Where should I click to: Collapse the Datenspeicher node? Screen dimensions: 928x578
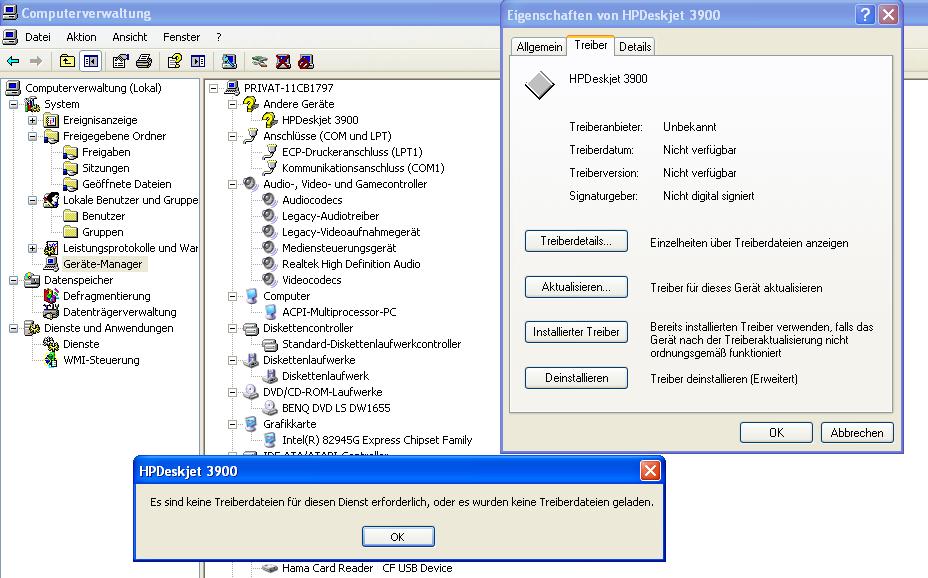click(x=14, y=280)
